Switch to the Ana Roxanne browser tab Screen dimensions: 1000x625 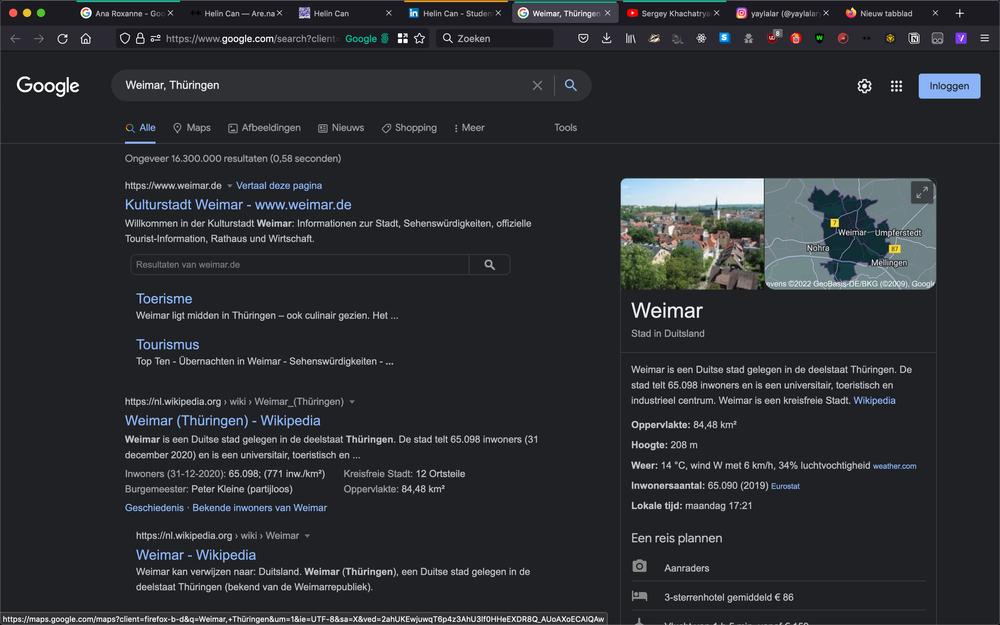pyautogui.click(x=126, y=13)
